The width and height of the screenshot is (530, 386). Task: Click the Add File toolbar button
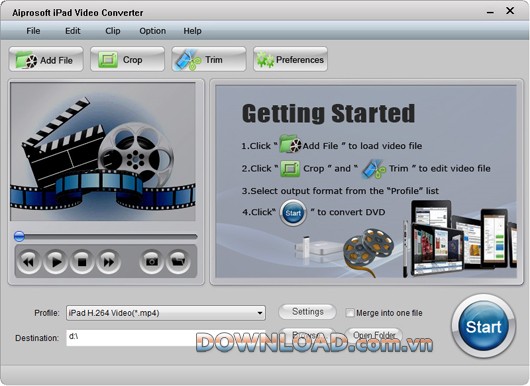click(x=46, y=59)
